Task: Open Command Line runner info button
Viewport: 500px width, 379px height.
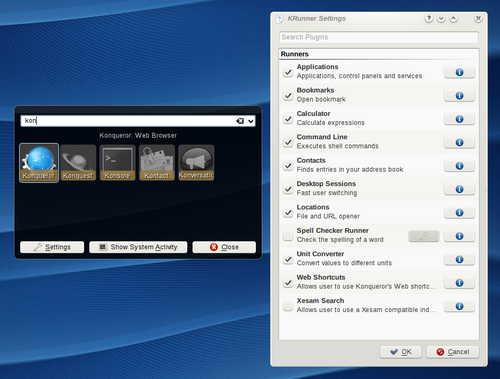Action: point(459,142)
